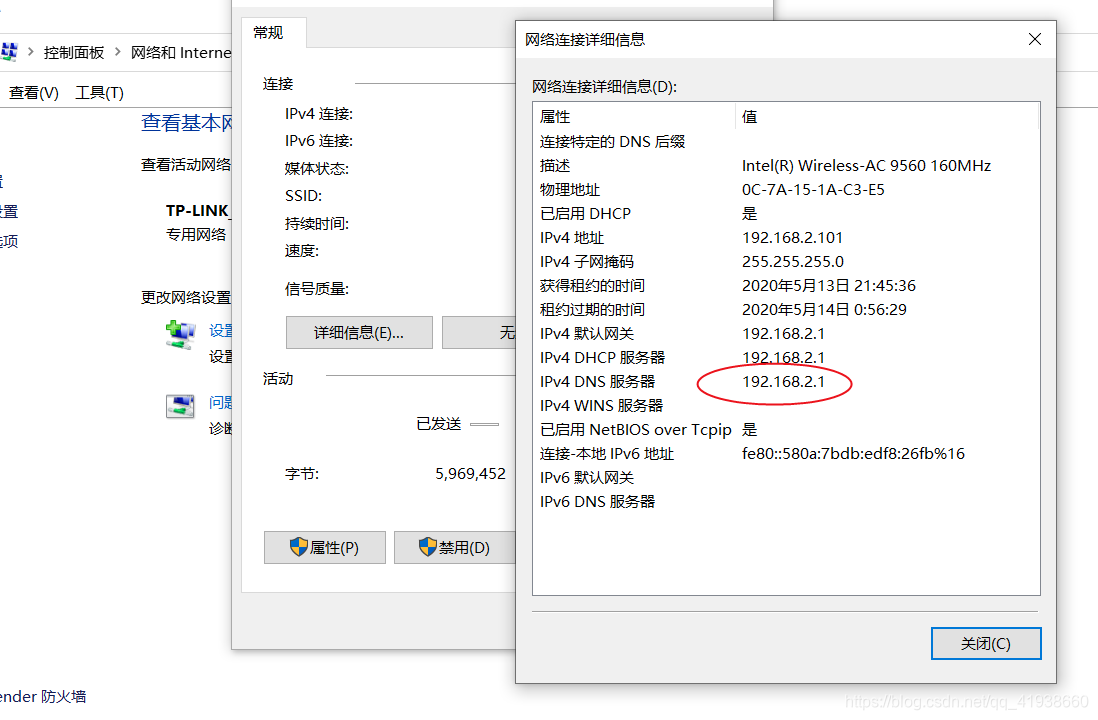Select the IPv4 DHCP 服务器 row
Image resolution: width=1098 pixels, height=720 pixels.
786,357
